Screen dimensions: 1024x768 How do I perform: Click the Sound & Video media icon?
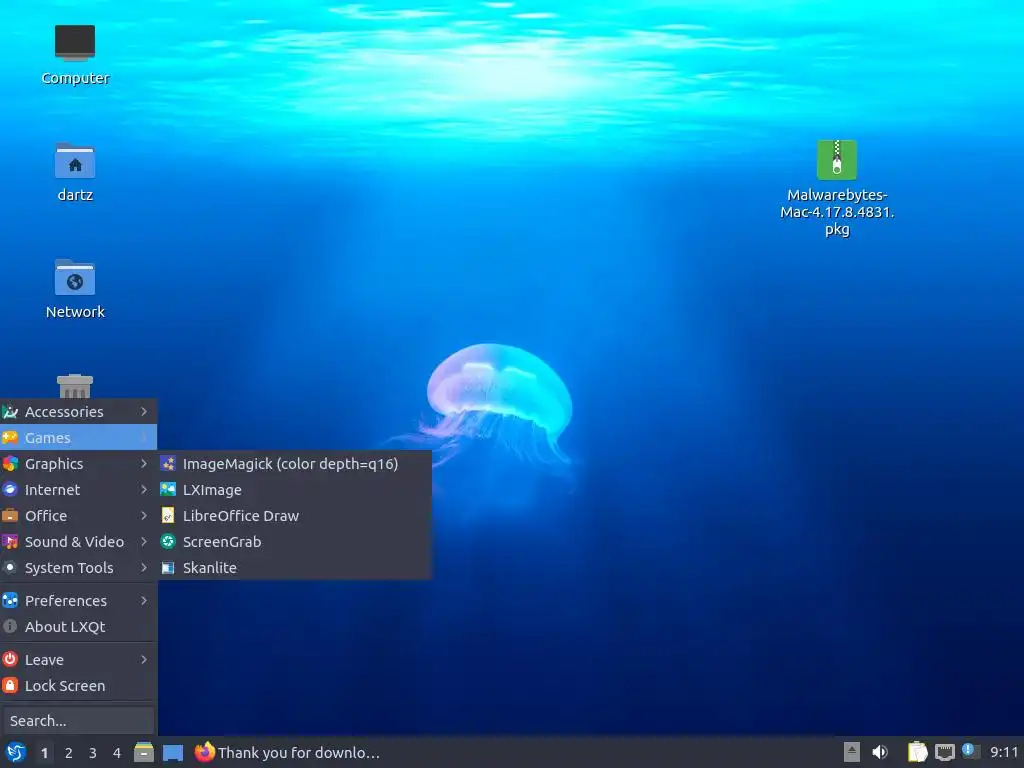click(x=10, y=541)
